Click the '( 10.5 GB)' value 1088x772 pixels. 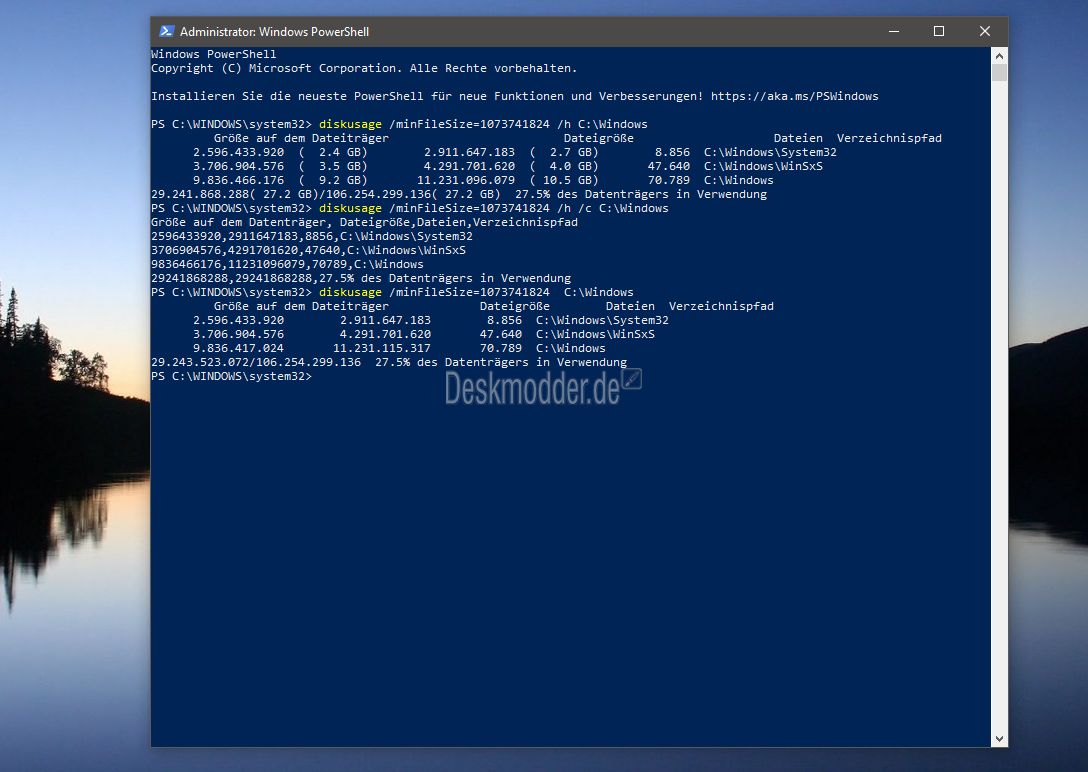point(563,180)
